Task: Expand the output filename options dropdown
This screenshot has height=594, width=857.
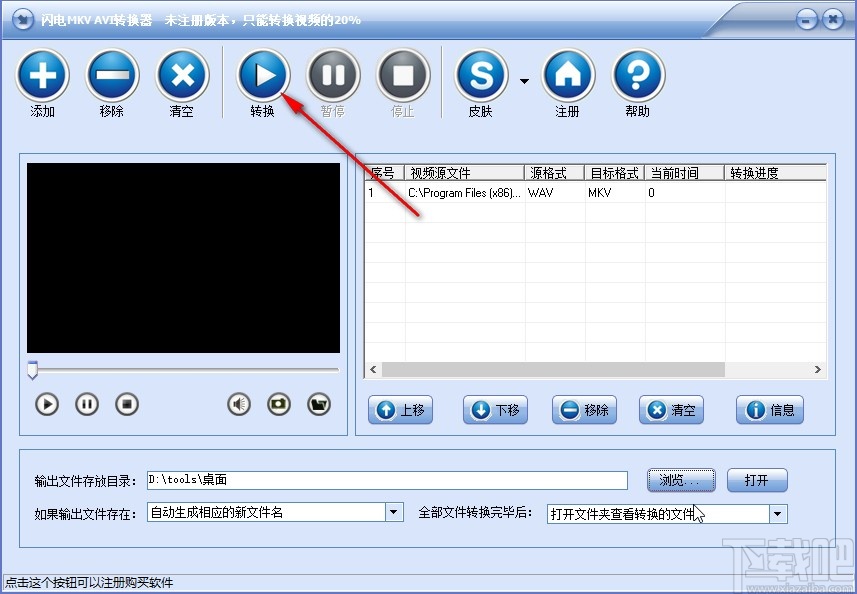Action: [x=393, y=512]
